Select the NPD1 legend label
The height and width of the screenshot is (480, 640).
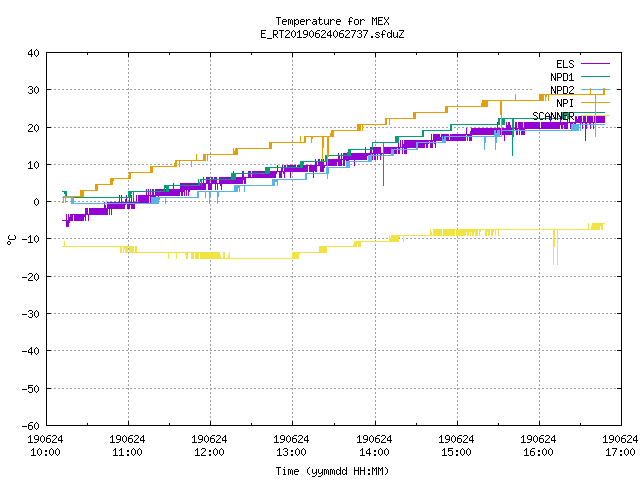[x=562, y=77]
